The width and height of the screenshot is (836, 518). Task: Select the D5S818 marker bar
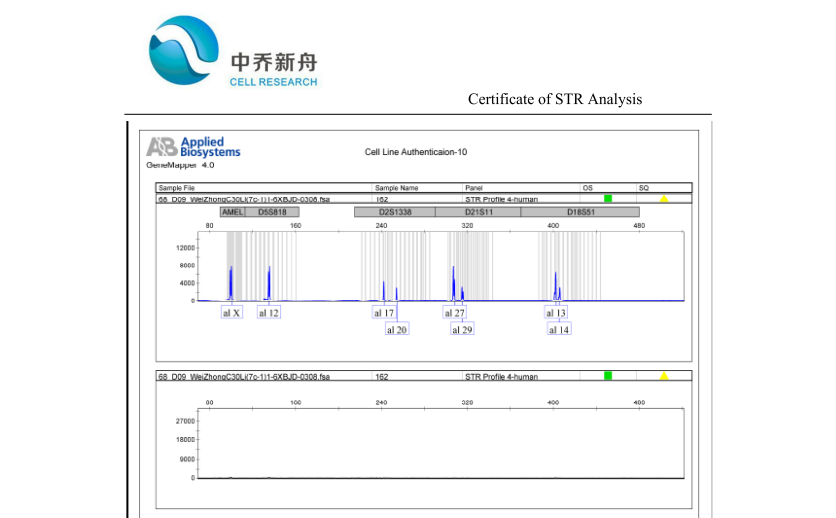point(271,212)
